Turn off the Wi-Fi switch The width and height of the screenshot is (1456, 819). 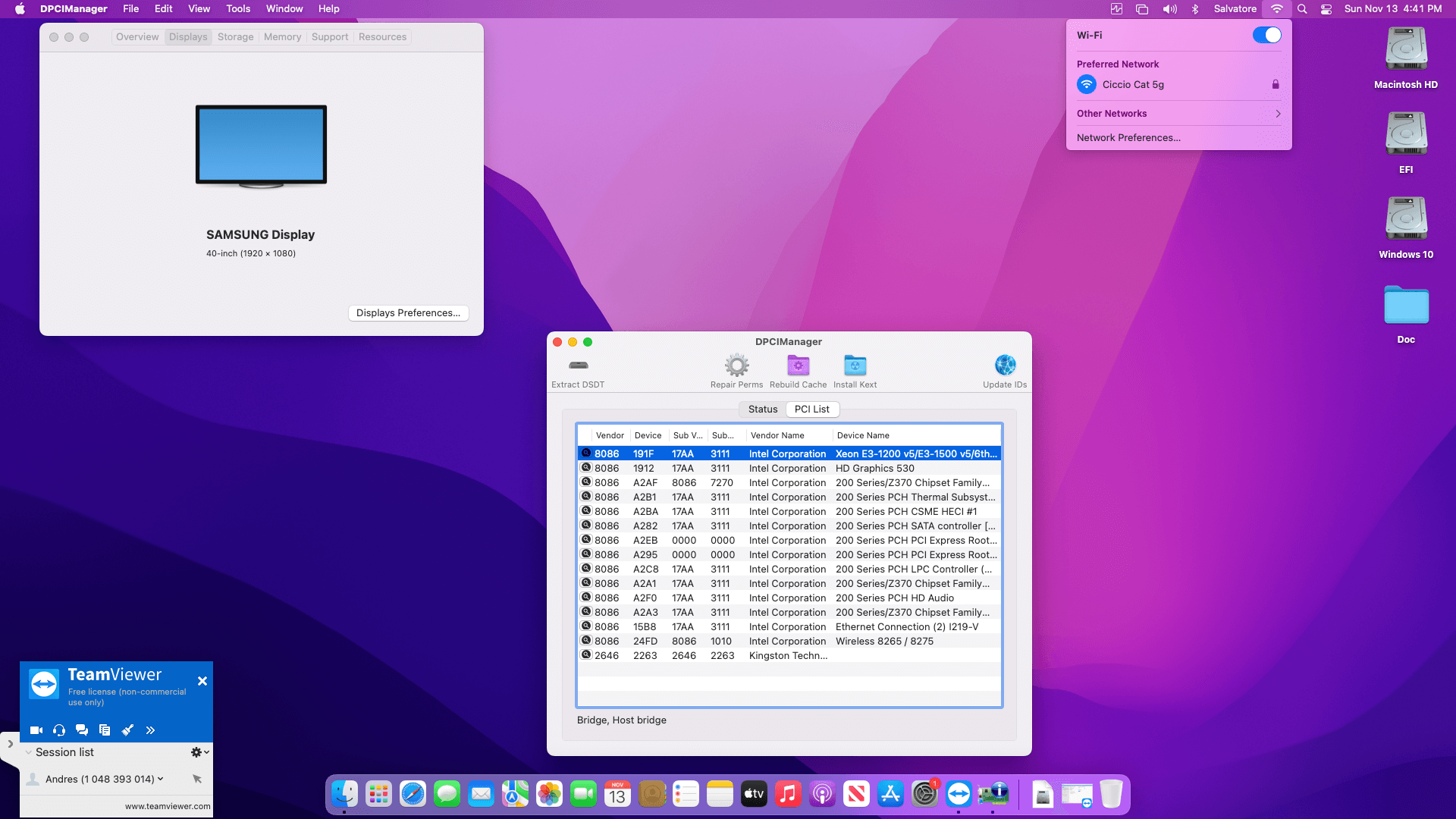click(x=1266, y=35)
